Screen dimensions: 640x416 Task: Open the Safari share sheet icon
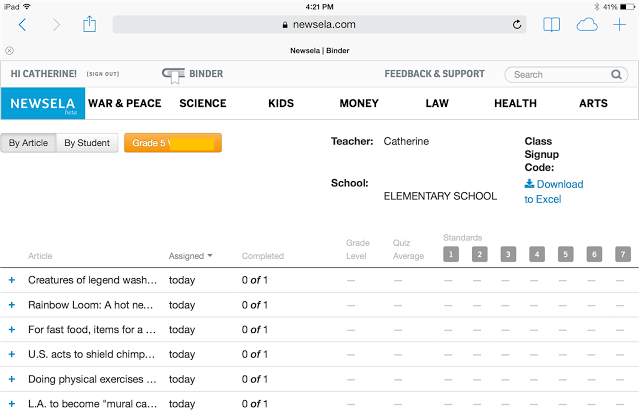(89, 24)
